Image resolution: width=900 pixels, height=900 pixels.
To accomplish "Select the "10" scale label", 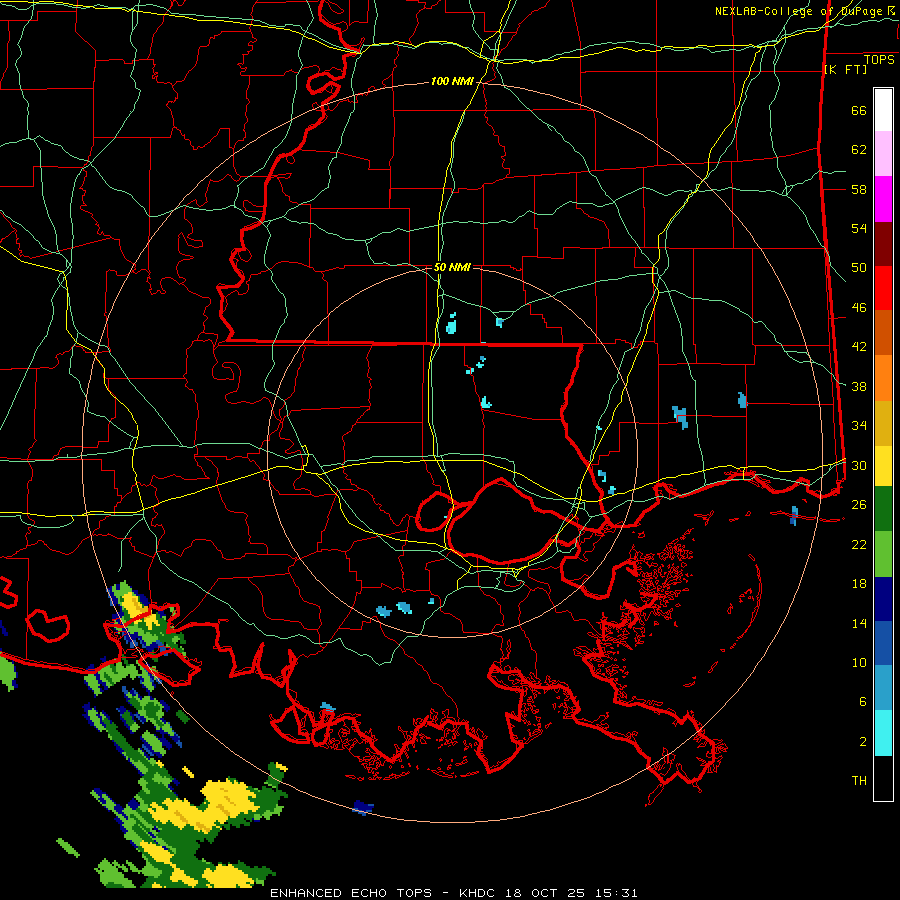I will point(859,662).
